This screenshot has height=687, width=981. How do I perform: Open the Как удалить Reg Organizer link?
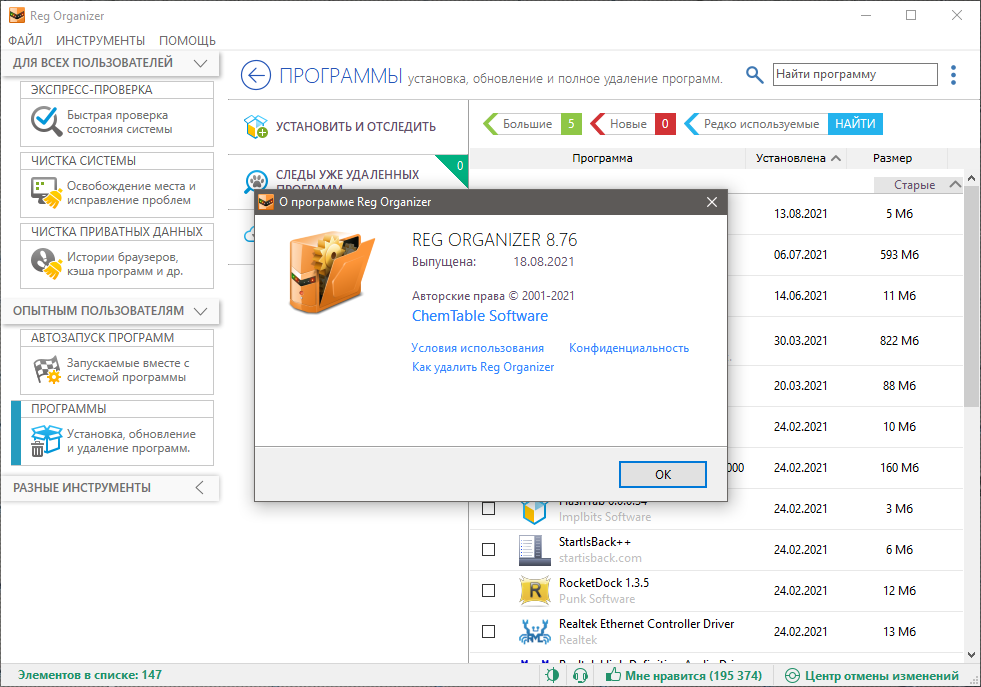tap(483, 367)
